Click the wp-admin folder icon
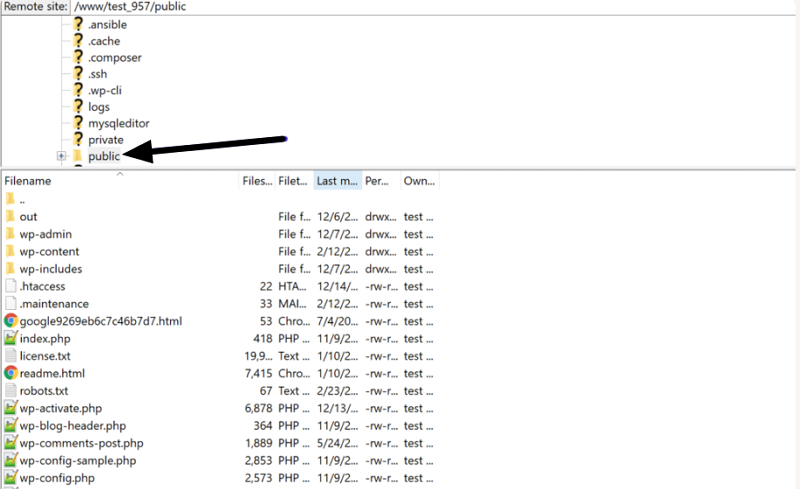 tap(11, 234)
